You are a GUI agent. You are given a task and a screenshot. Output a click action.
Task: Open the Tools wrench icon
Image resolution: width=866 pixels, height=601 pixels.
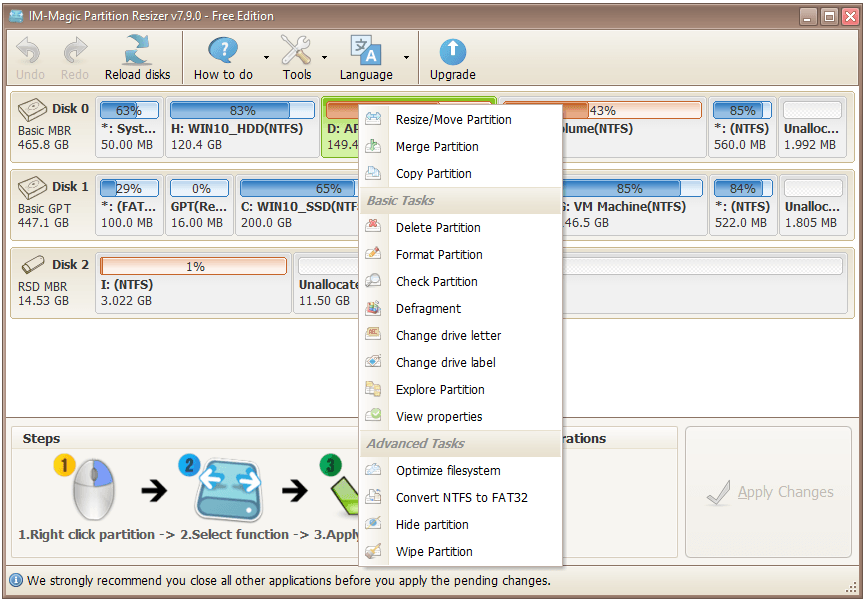[297, 50]
